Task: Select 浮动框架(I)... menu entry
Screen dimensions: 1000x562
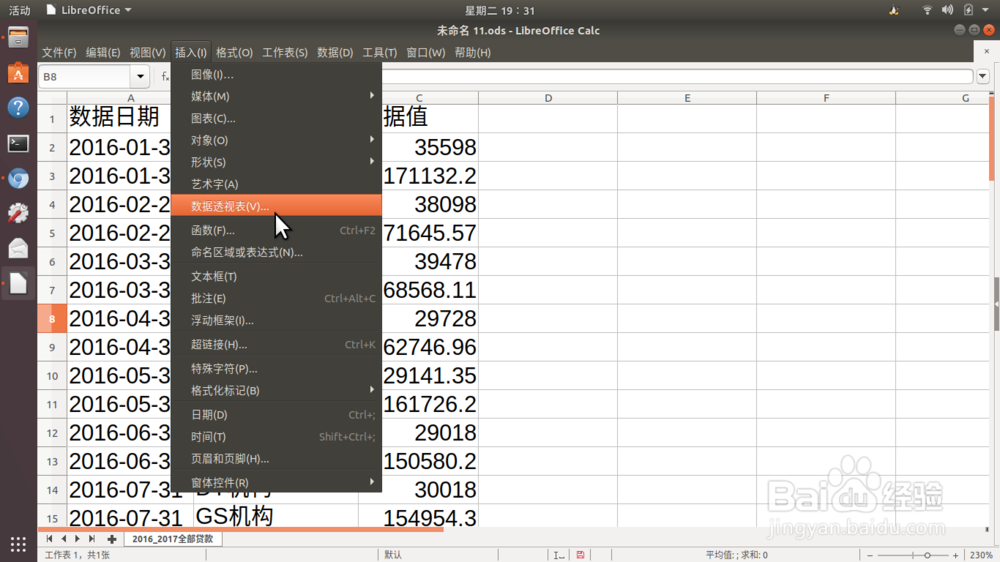Action: [x=276, y=320]
